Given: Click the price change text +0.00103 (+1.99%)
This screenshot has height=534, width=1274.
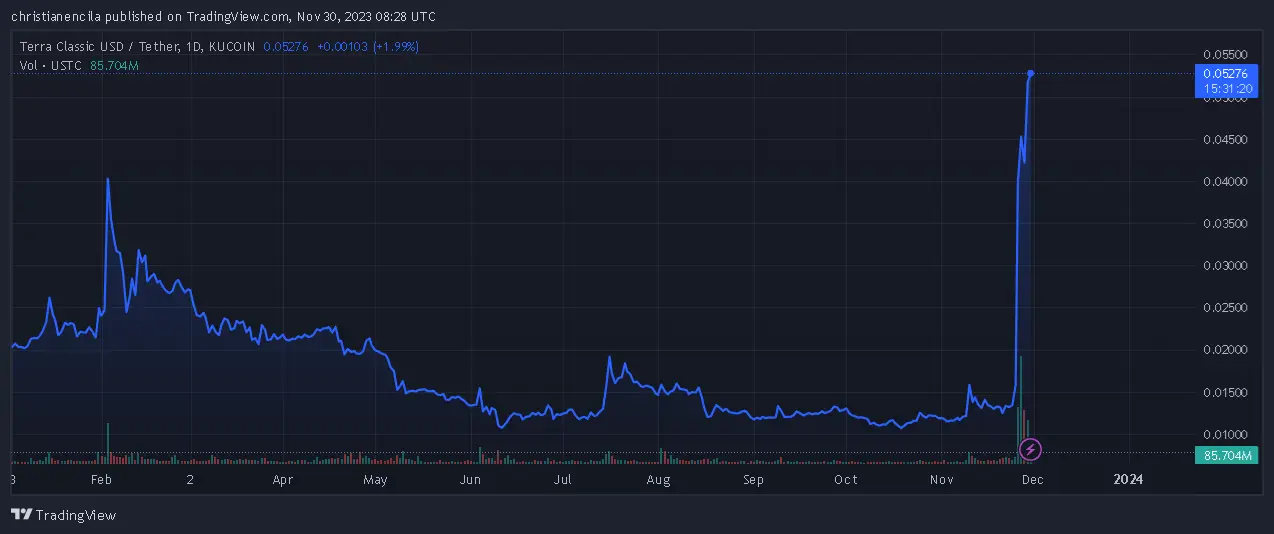Looking at the screenshot, I should [x=367, y=46].
